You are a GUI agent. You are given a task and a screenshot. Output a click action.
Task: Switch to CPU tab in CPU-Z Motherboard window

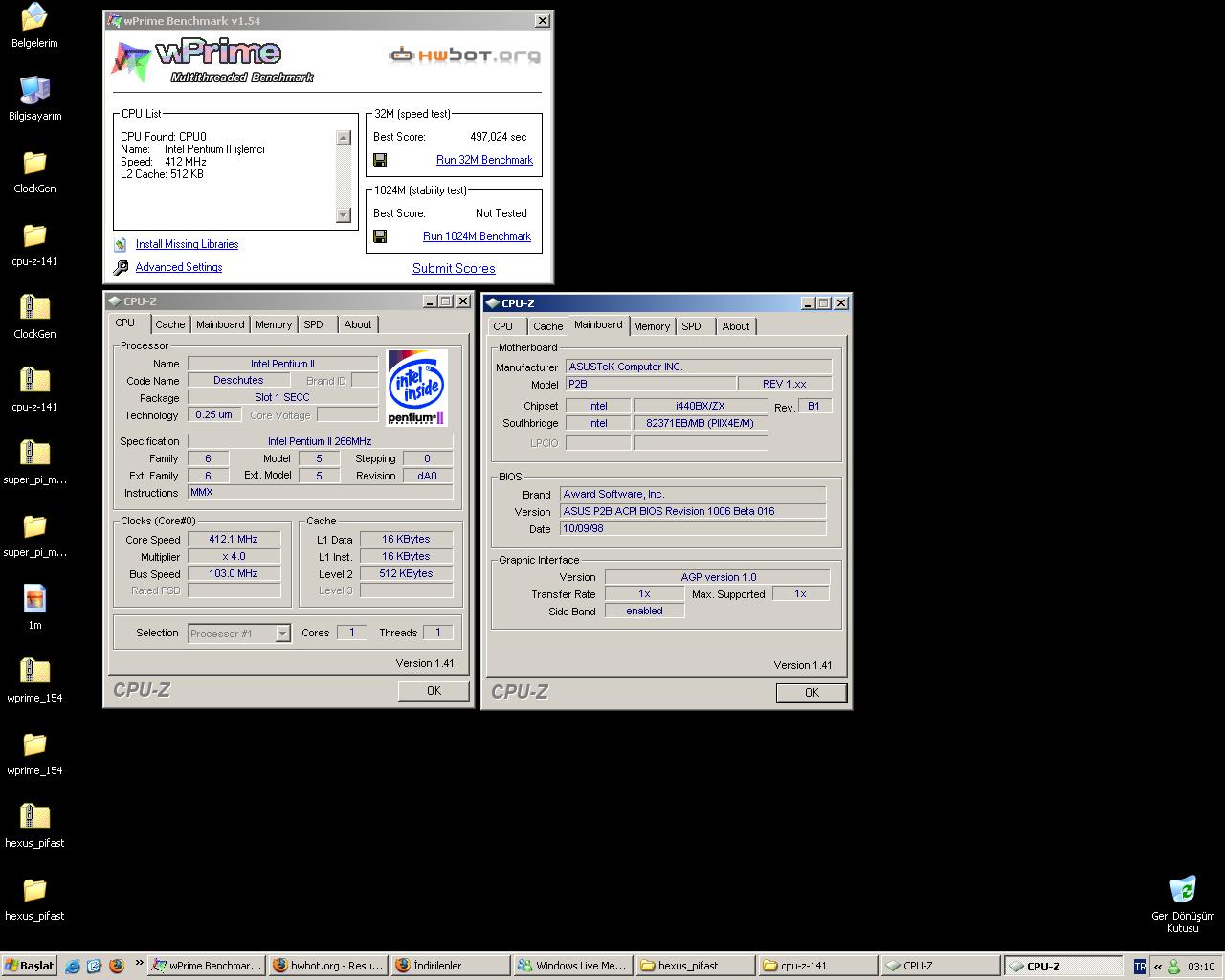502,326
